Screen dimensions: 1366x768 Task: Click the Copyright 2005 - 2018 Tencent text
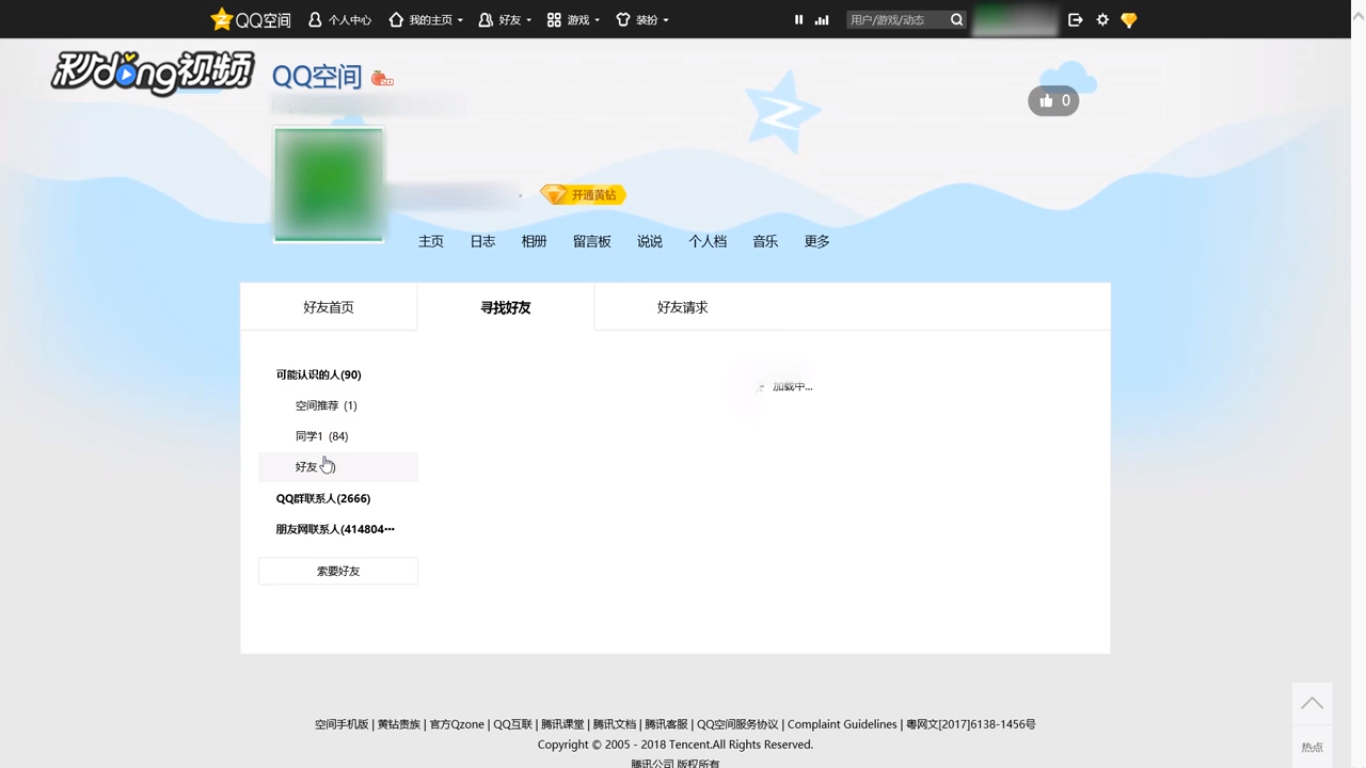[675, 744]
